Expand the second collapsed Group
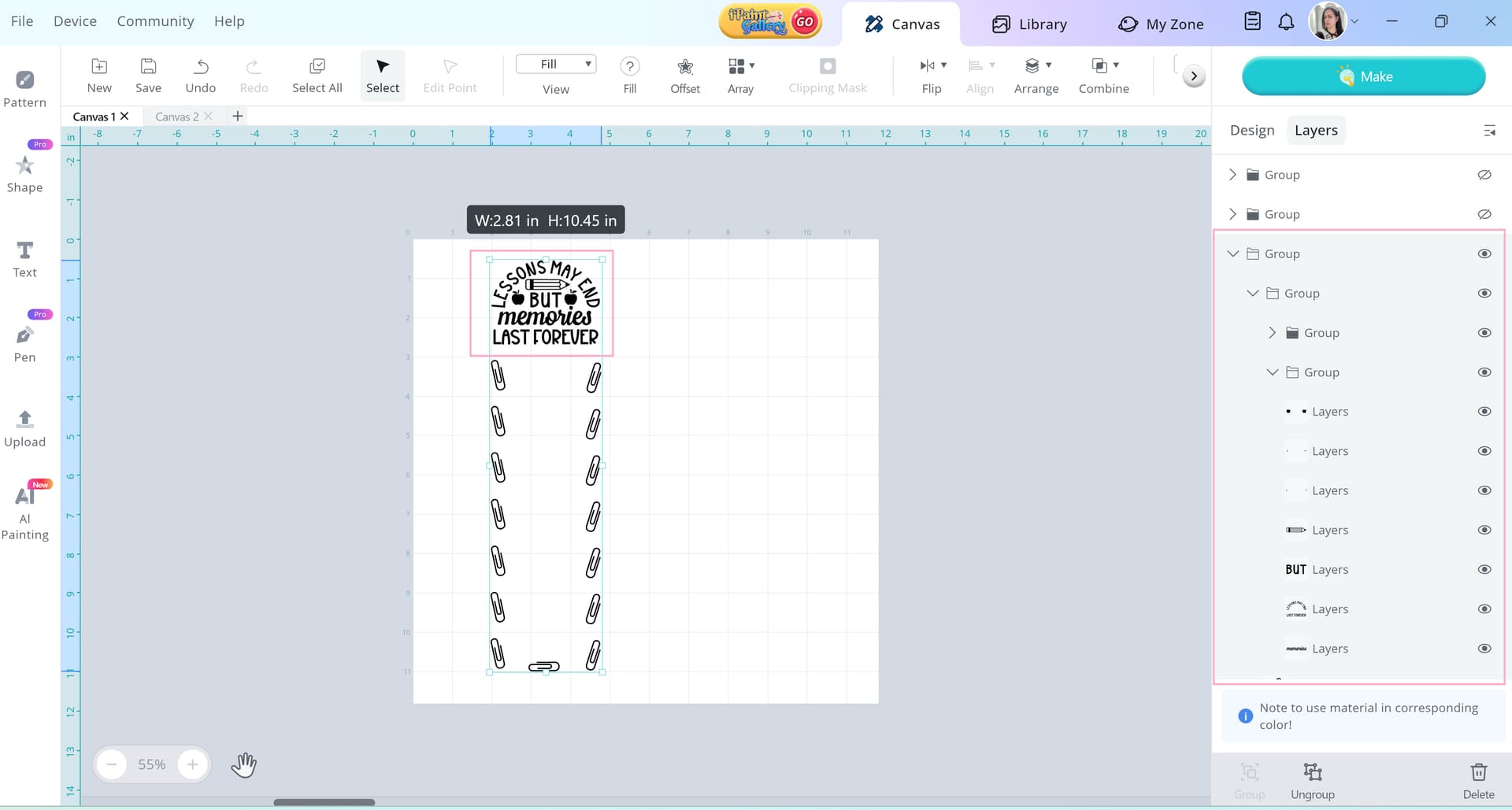 tap(1232, 214)
